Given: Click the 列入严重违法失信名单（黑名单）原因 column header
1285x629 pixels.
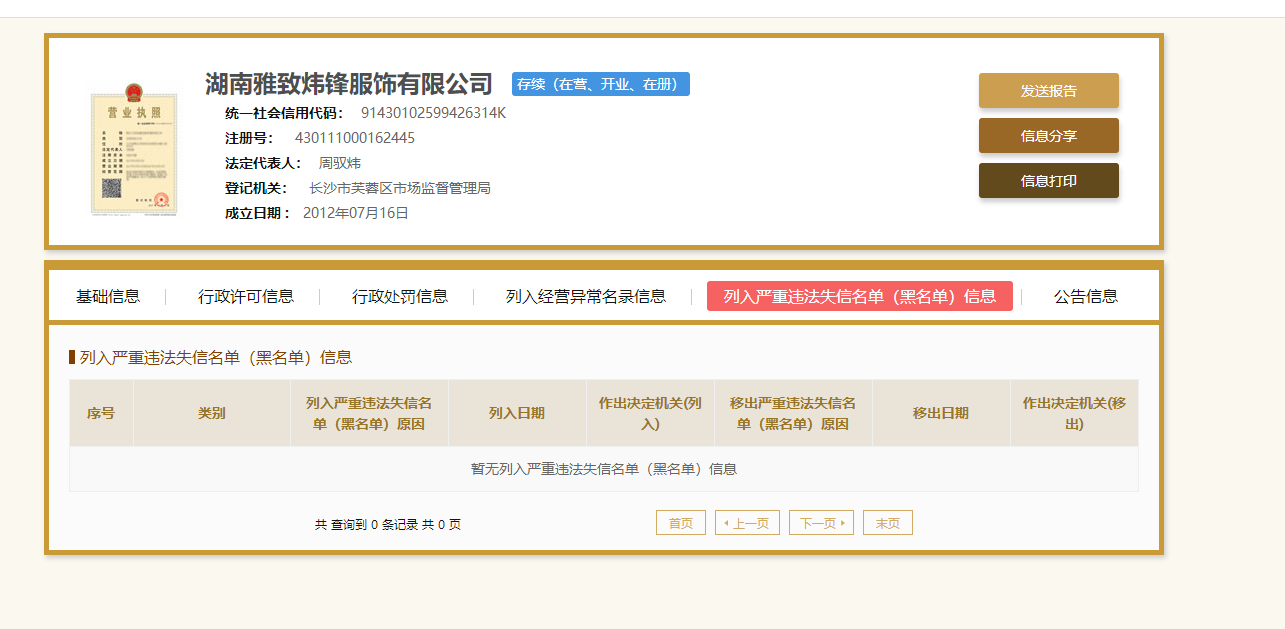Looking at the screenshot, I should tap(369, 413).
